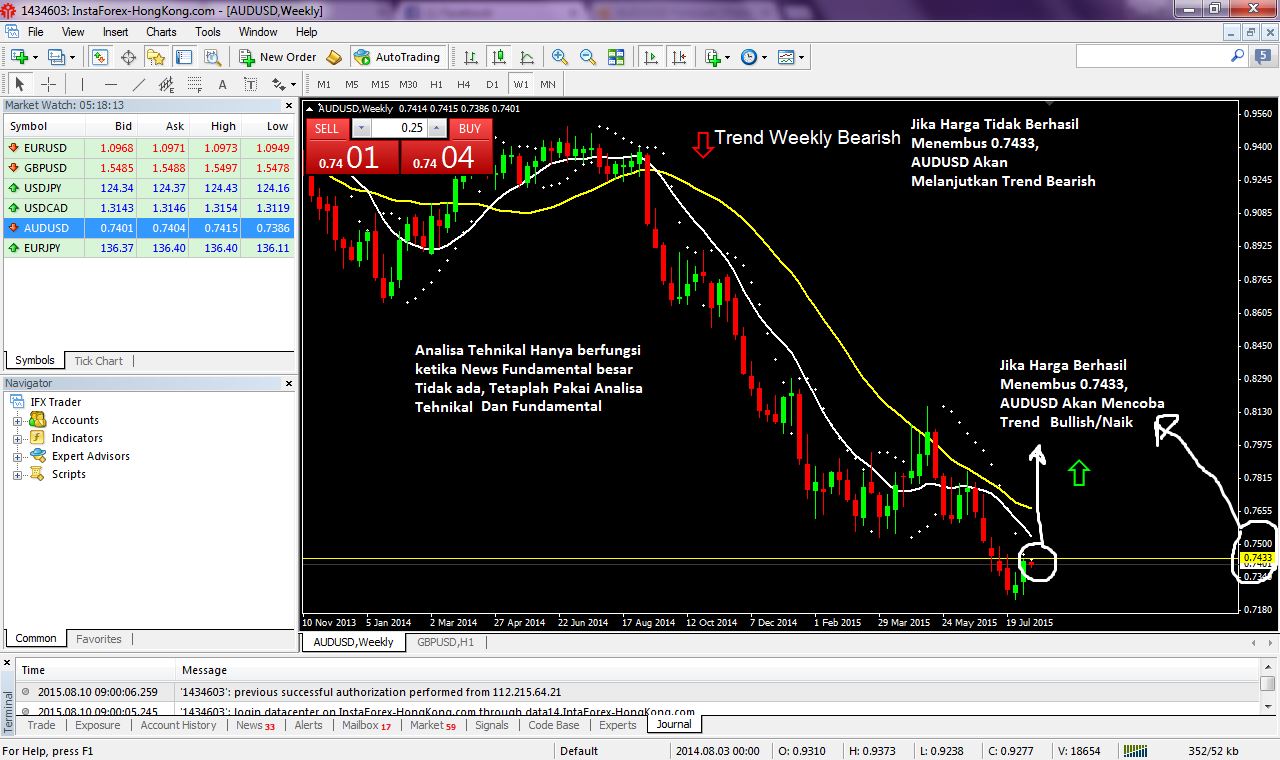The image size is (1280, 760).
Task: Select the USDJPY row in Market Watch
Action: [44, 188]
